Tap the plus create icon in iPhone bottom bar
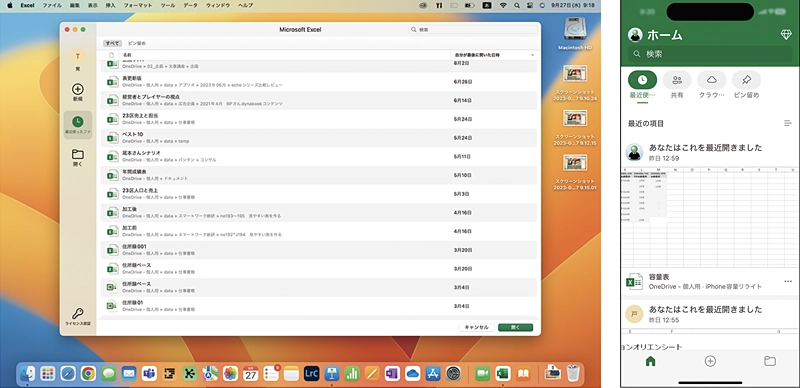800x388 pixels. 710,361
